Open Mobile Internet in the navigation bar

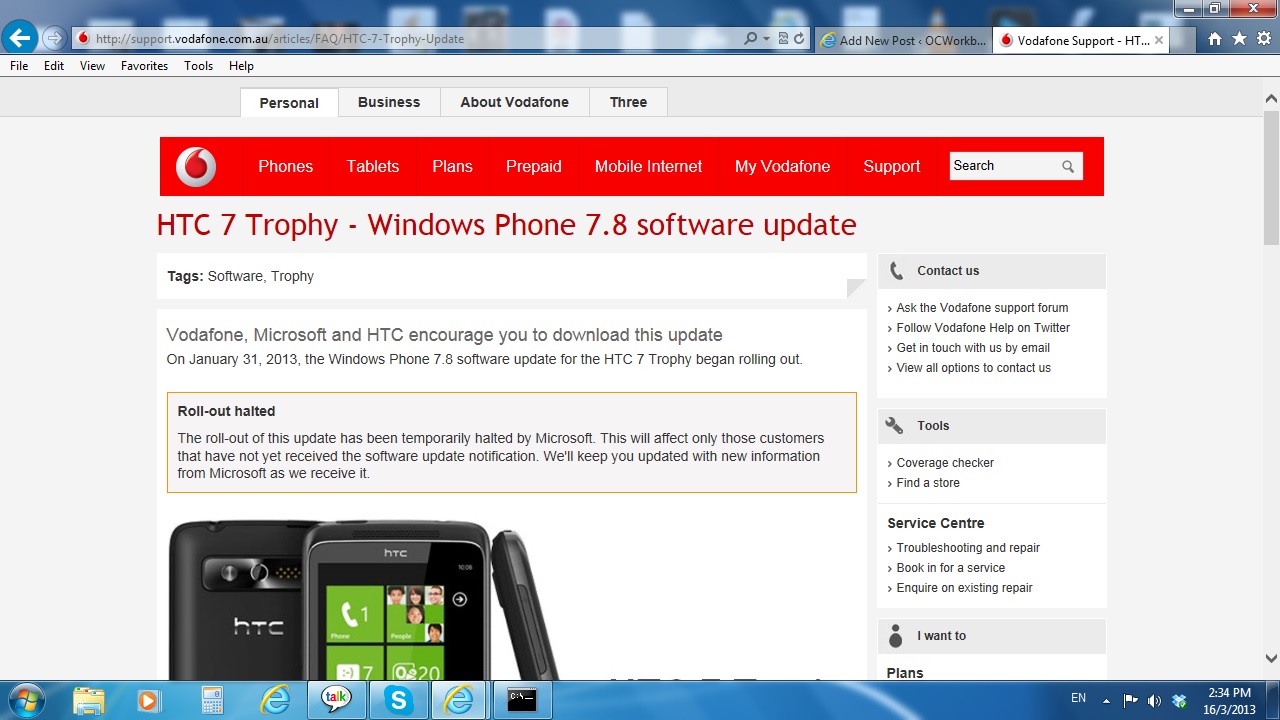coord(648,167)
